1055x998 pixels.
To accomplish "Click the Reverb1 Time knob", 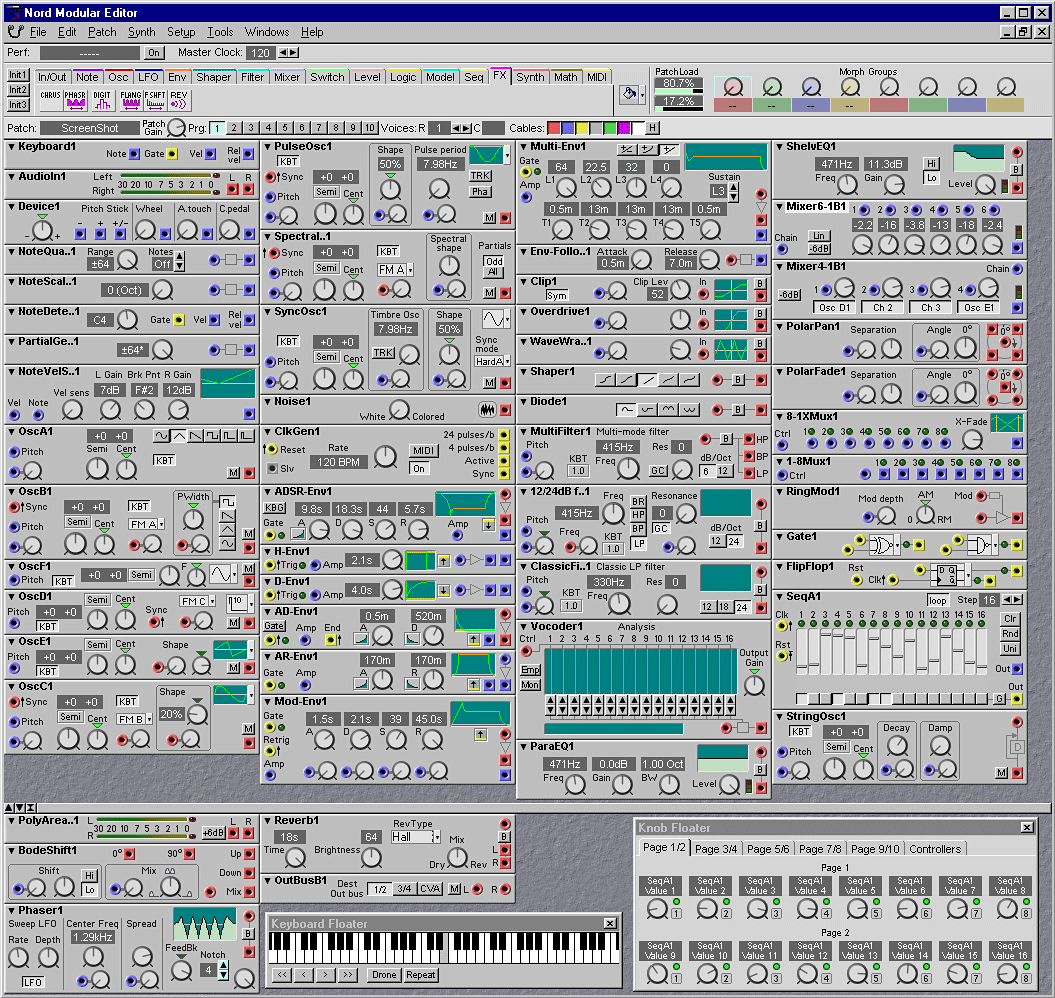I will 295,857.
